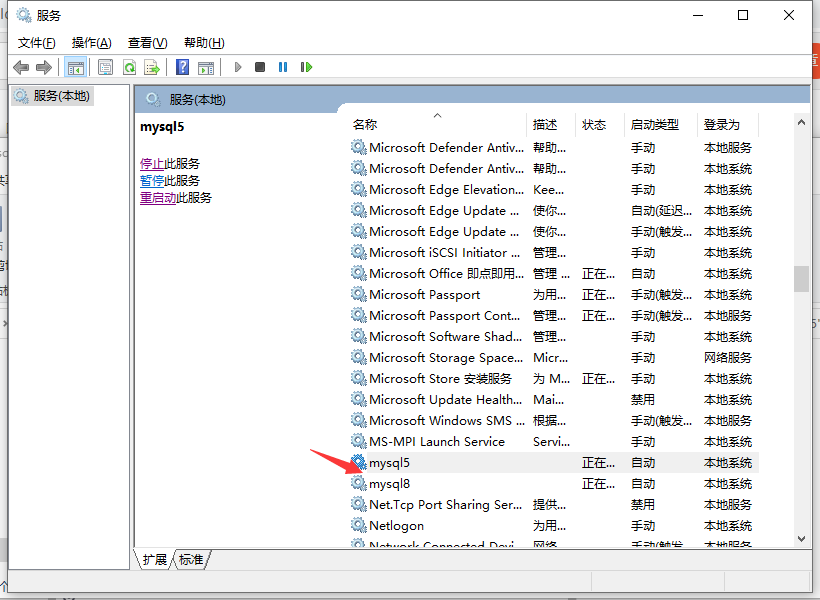Sort by the 状态 column header

coord(600,124)
